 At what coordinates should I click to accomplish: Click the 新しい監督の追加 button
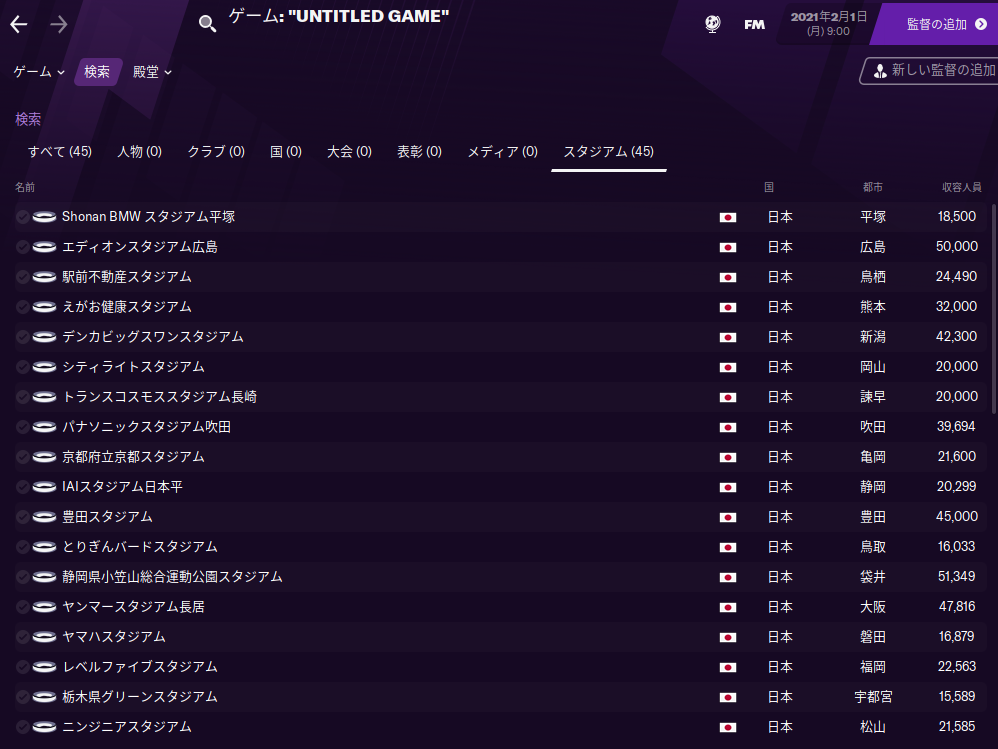930,71
